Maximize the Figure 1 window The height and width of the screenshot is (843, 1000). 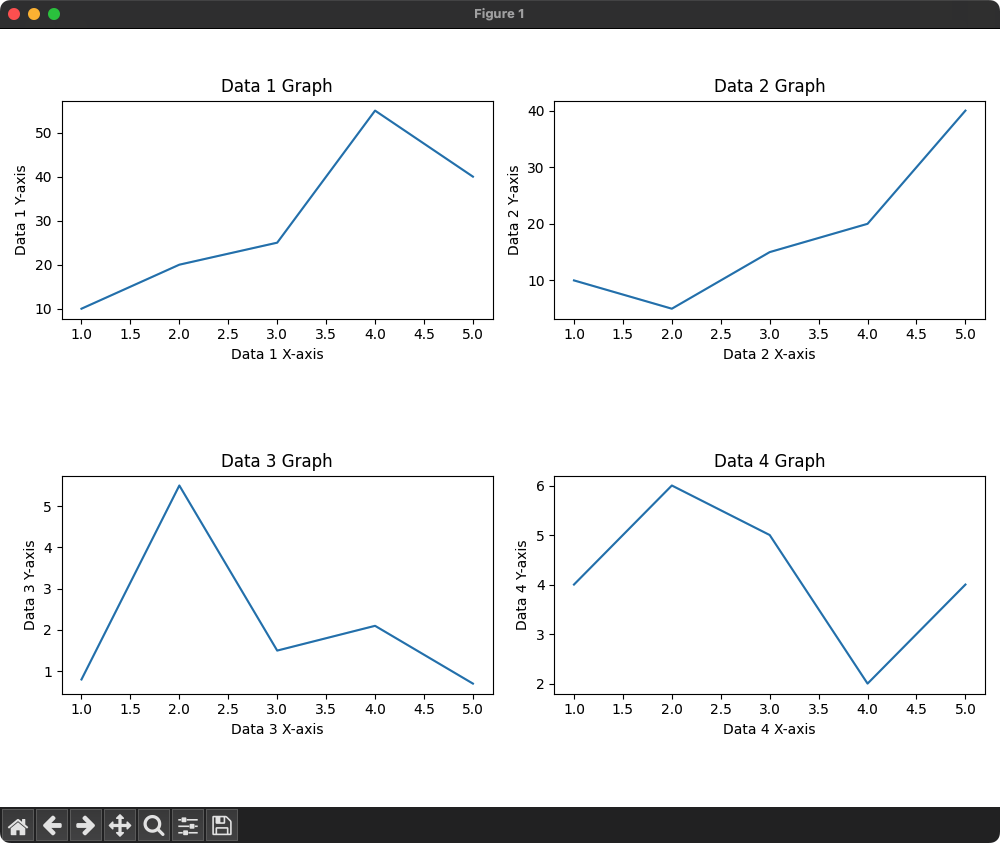(x=54, y=14)
